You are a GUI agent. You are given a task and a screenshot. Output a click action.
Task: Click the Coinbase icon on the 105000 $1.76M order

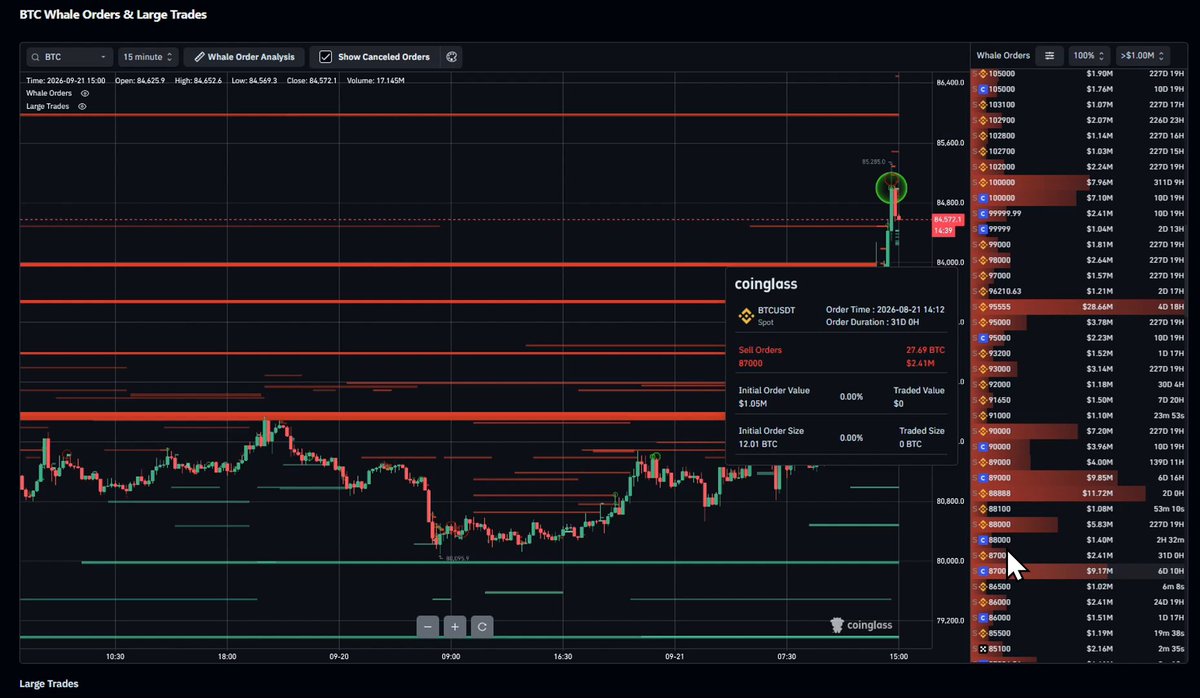982,89
